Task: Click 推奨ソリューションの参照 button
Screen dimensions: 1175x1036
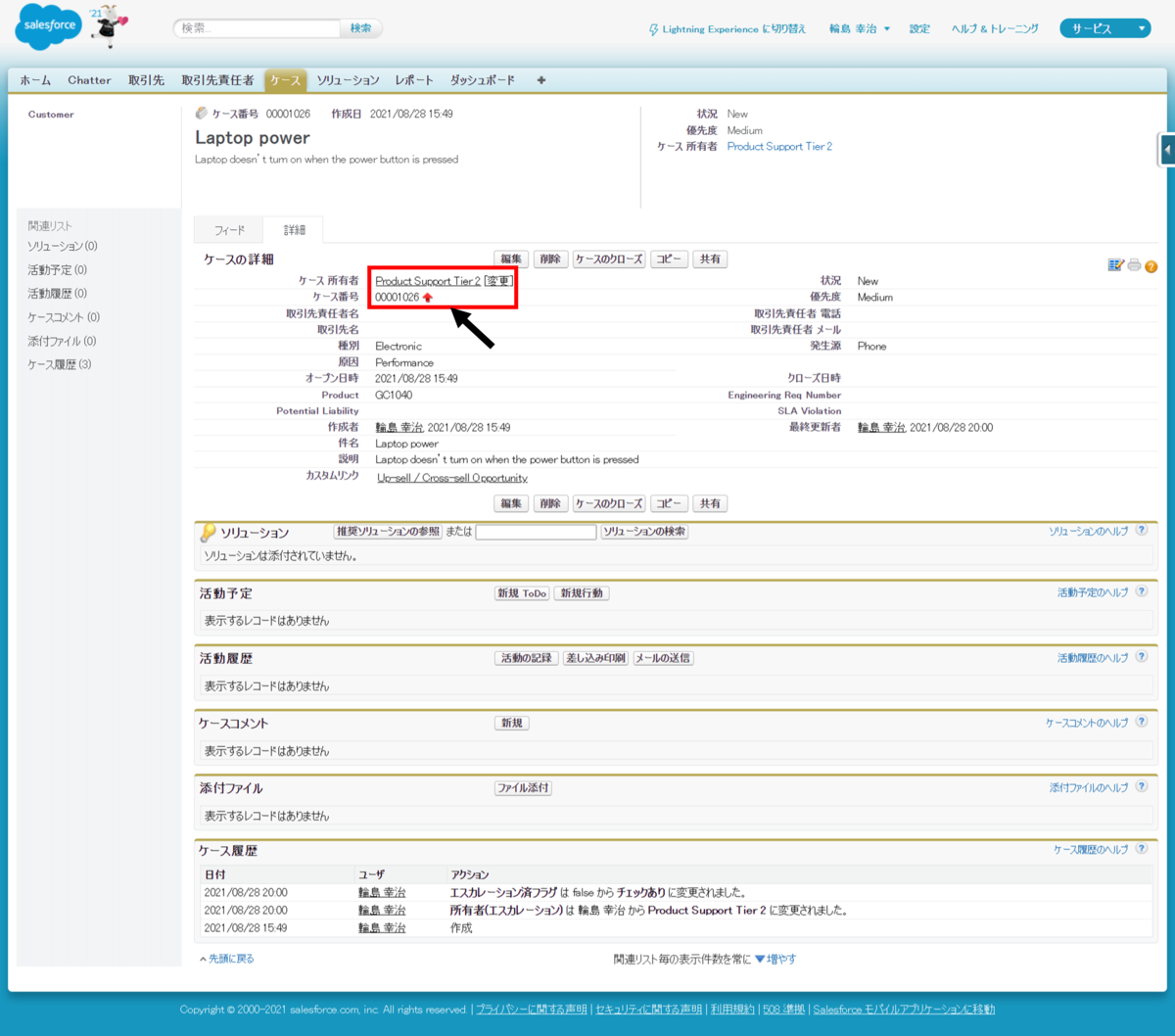Action: pyautogui.click(x=388, y=532)
